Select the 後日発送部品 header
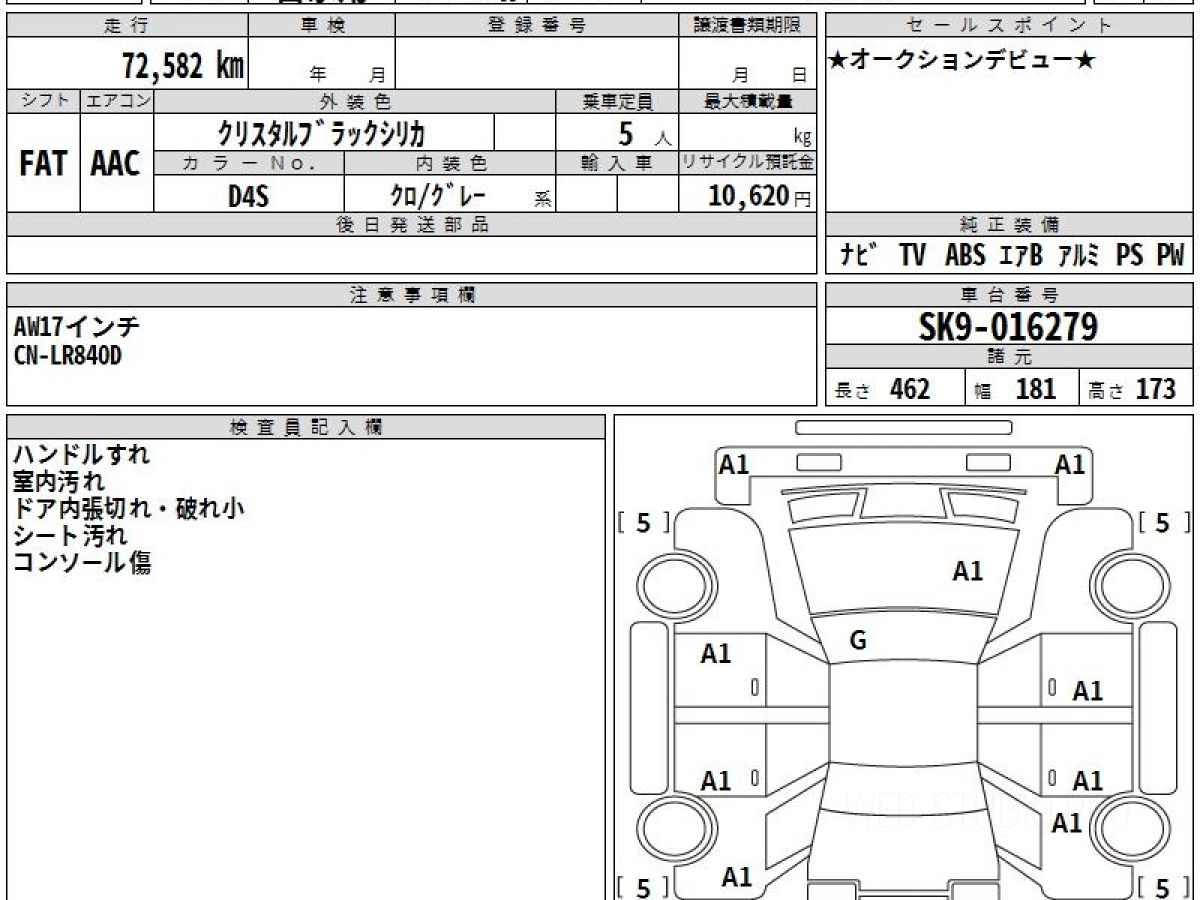 pyautogui.click(x=411, y=225)
